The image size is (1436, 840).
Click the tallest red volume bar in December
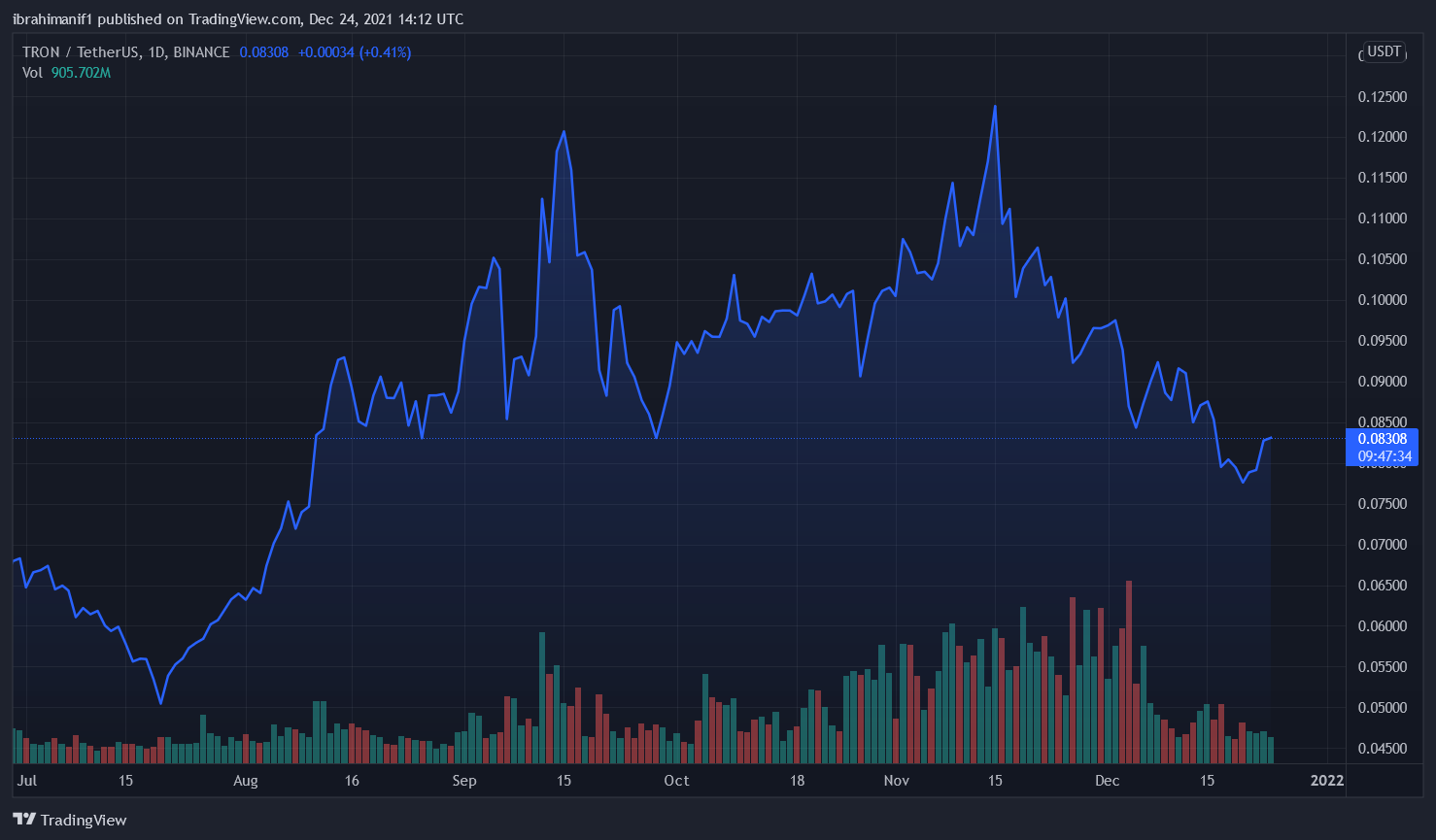(x=1129, y=672)
